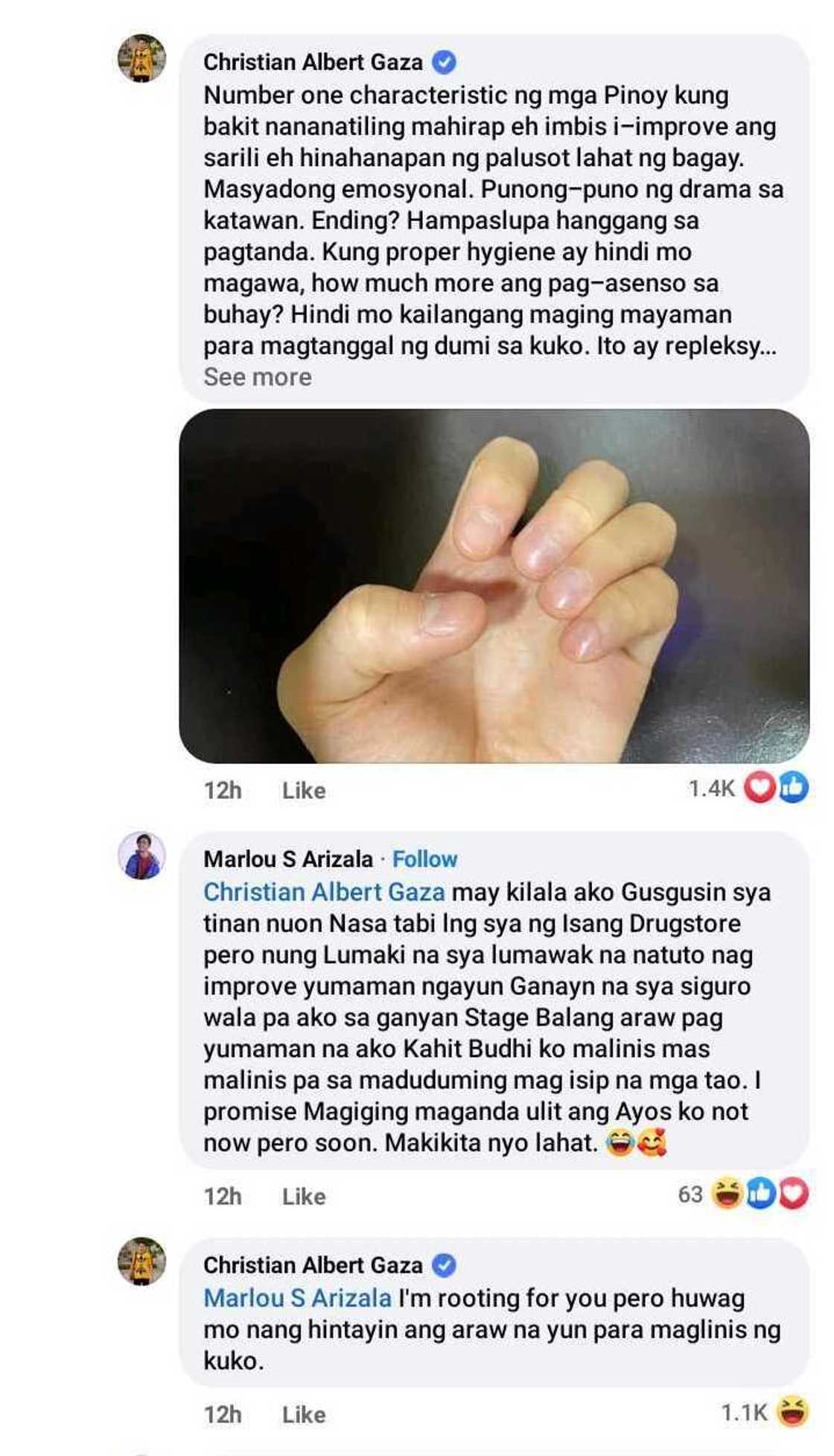Click the thumbs-up reaction icon beside 1.4K
The image size is (834, 1456).
pos(794,788)
